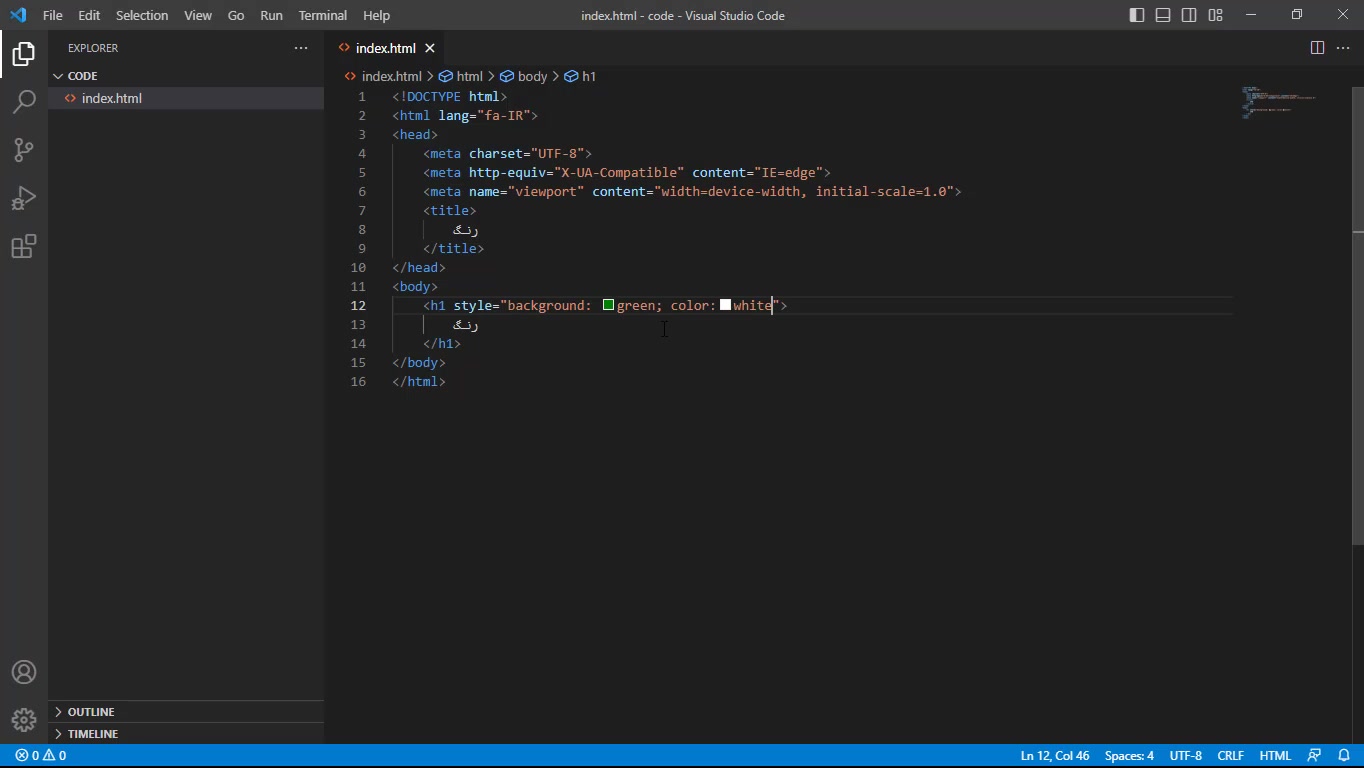1364x768 pixels.
Task: Open the Terminal menu
Action: pyautogui.click(x=322, y=15)
